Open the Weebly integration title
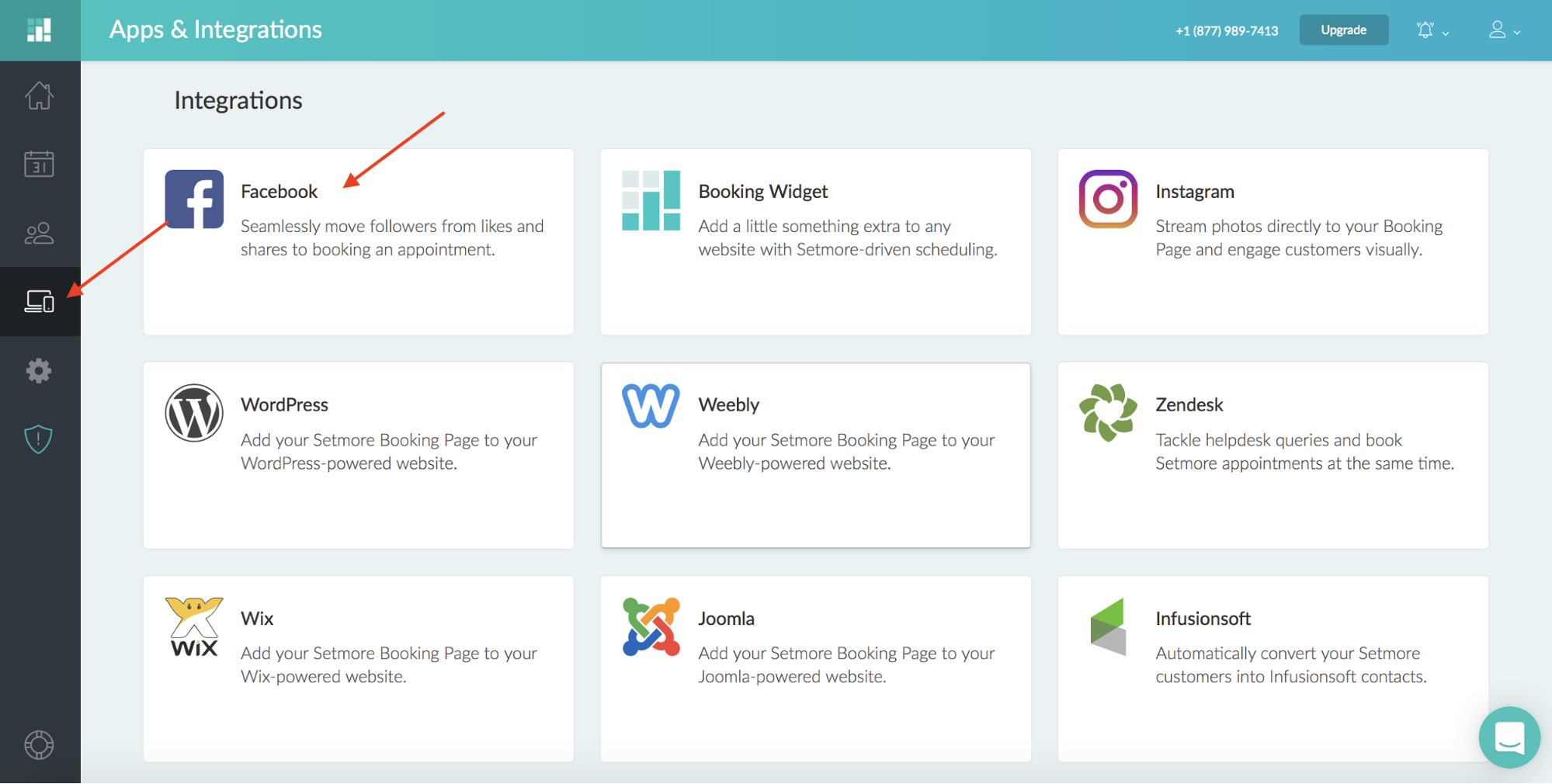The height and width of the screenshot is (784, 1552). (x=728, y=405)
